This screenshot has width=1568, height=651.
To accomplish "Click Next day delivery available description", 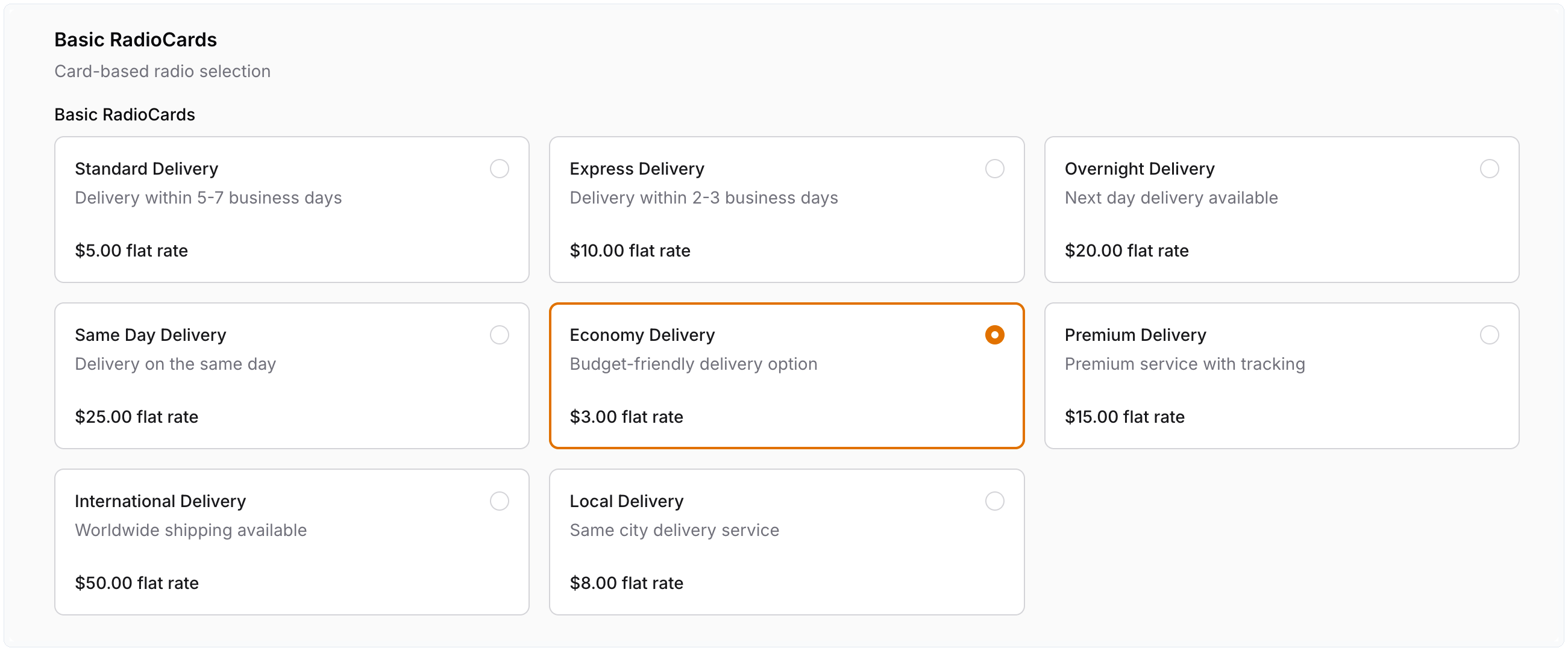I will click(x=1170, y=198).
